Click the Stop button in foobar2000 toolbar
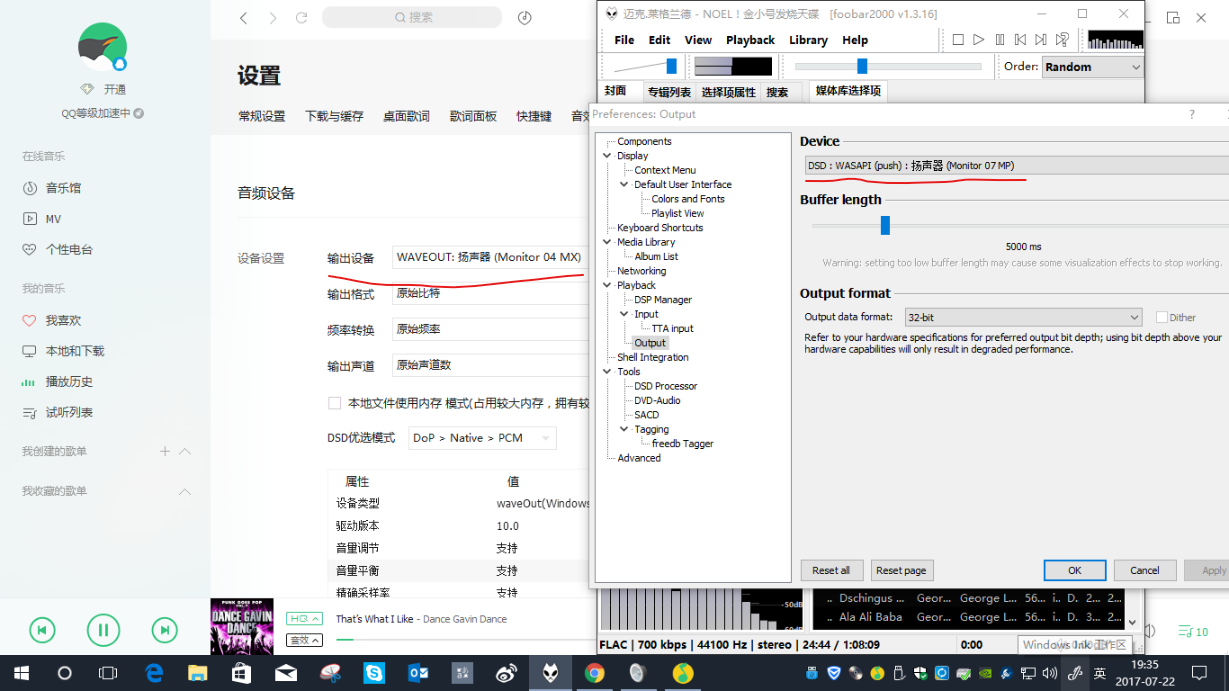Screen dimensions: 1229x691 (958, 40)
